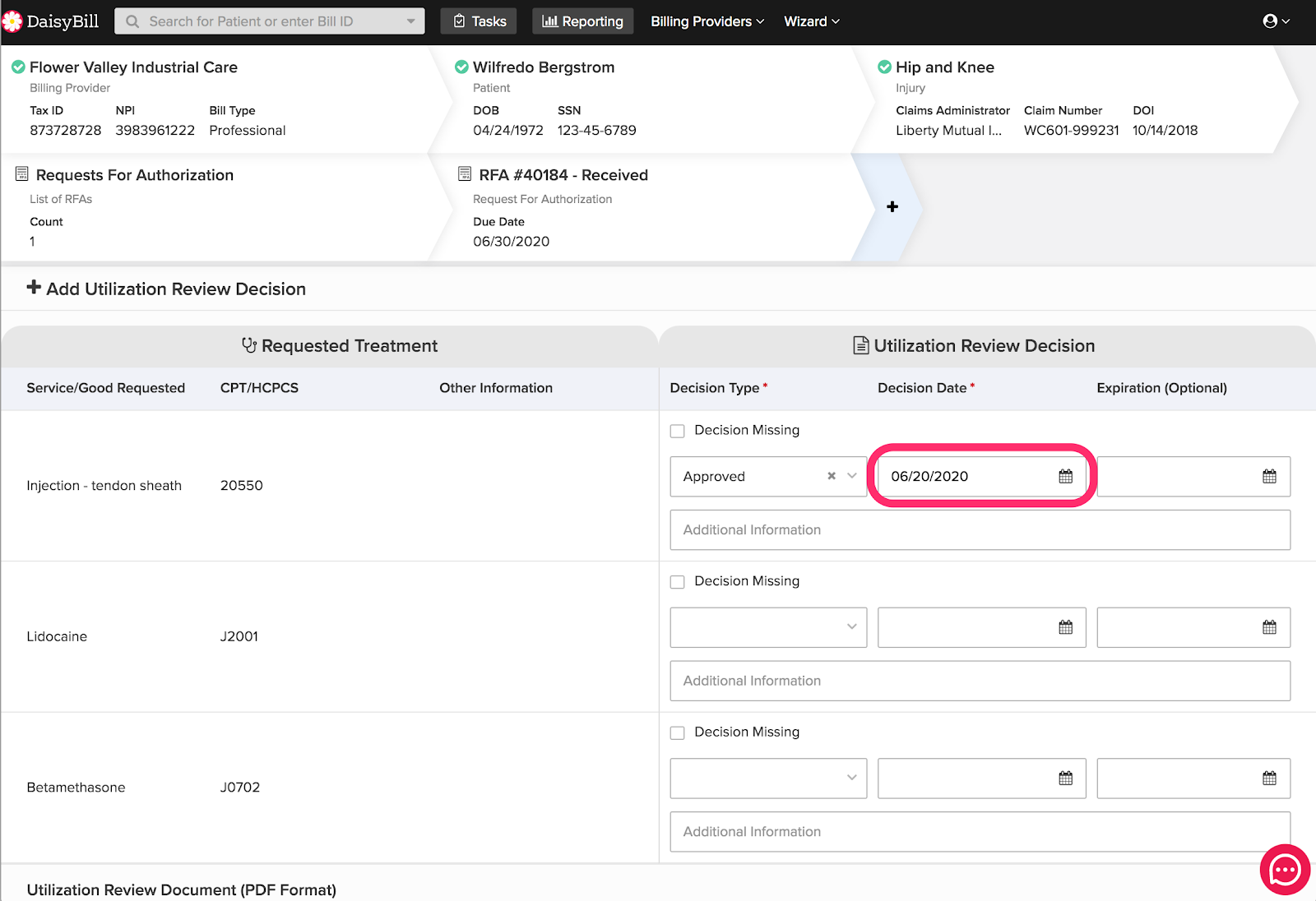Open calendar for Injection decision date
This screenshot has width=1316, height=901.
pos(1065,477)
